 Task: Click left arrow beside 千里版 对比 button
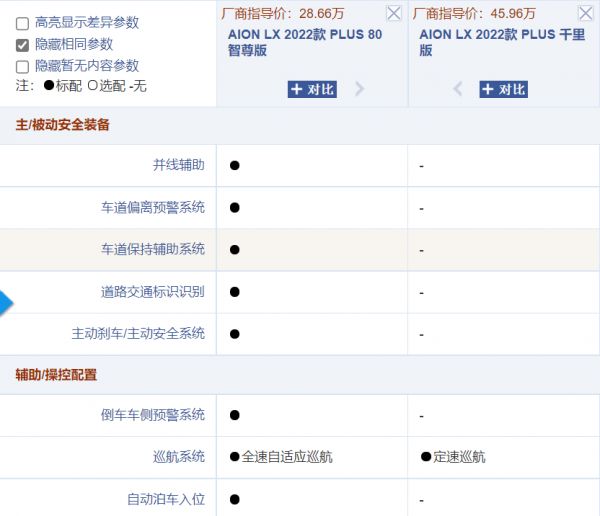pyautogui.click(x=459, y=89)
